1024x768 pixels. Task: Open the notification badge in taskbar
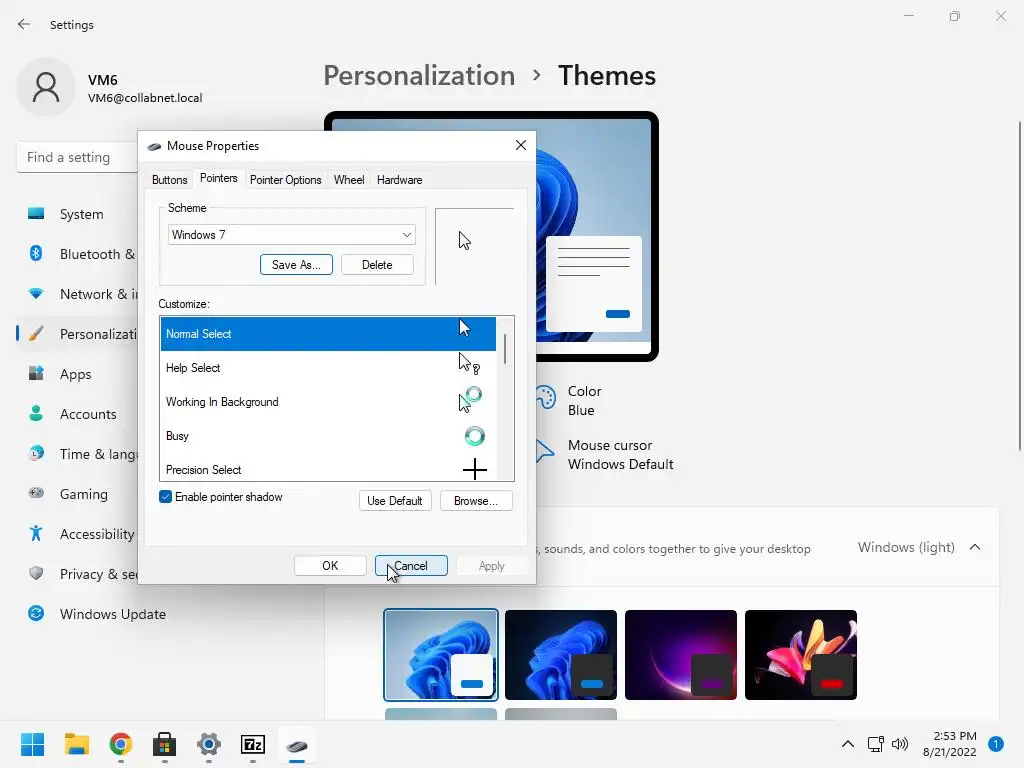(x=996, y=744)
